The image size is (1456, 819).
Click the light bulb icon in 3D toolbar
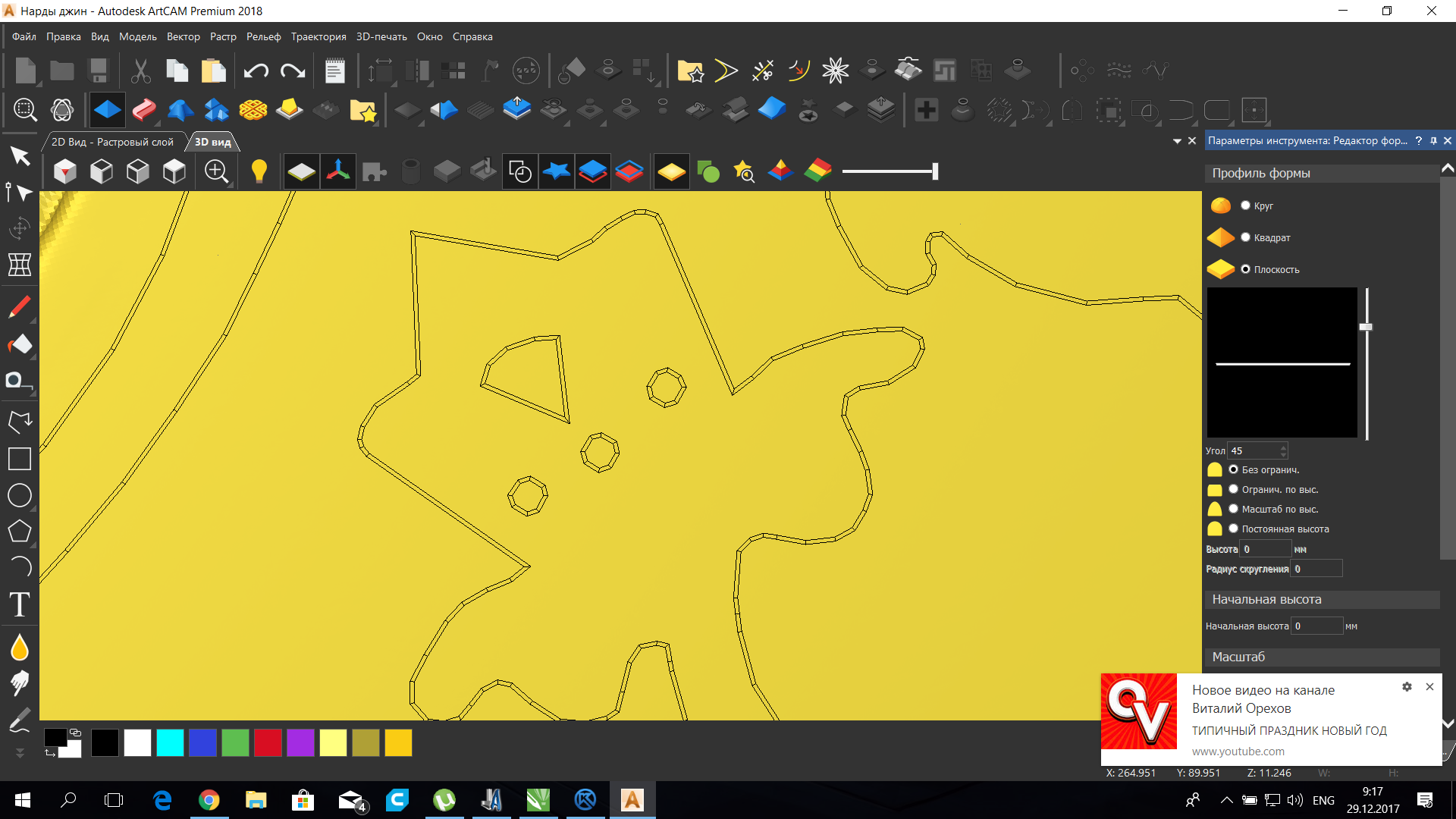click(x=259, y=171)
